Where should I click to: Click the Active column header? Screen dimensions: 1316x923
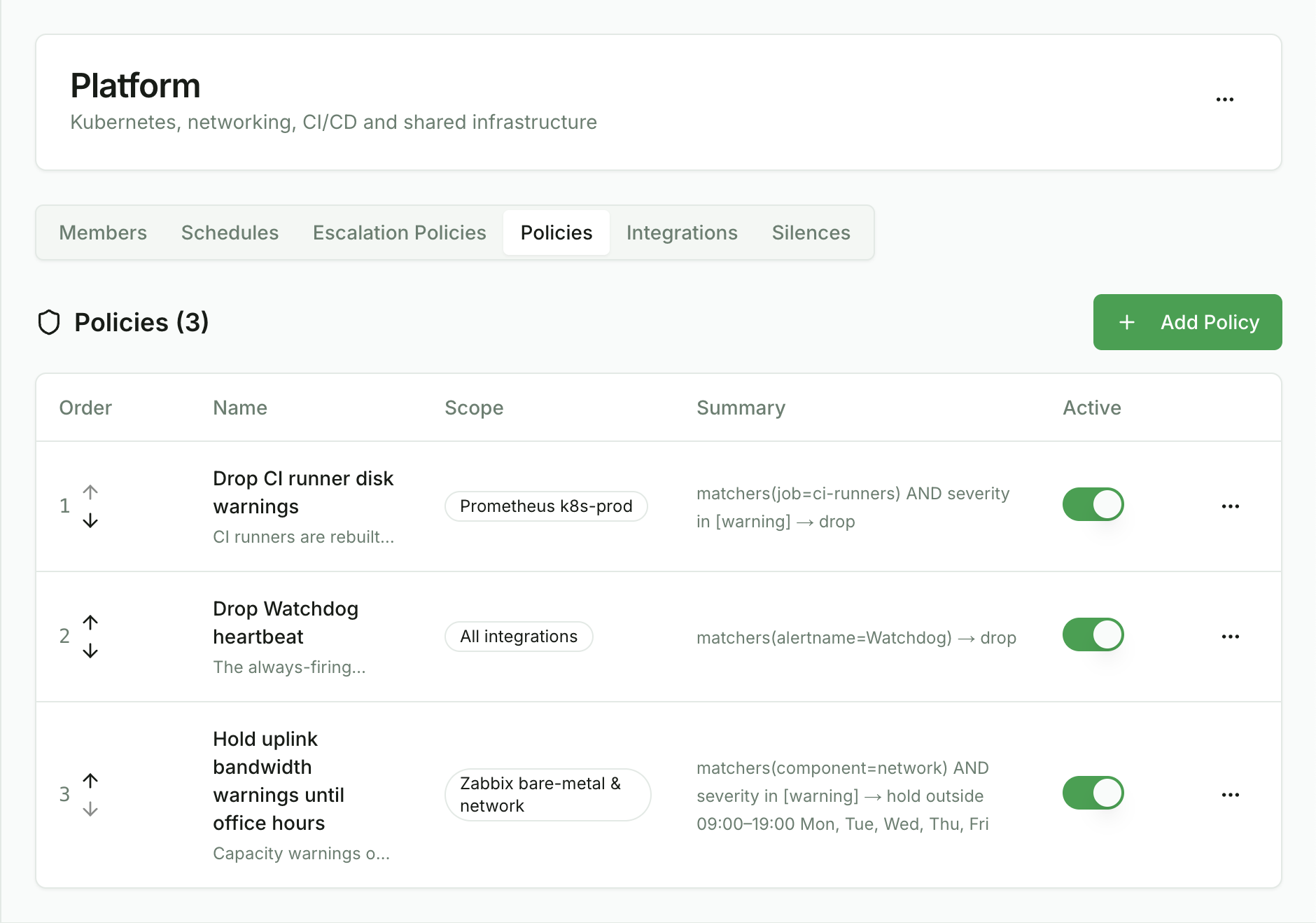[1092, 408]
